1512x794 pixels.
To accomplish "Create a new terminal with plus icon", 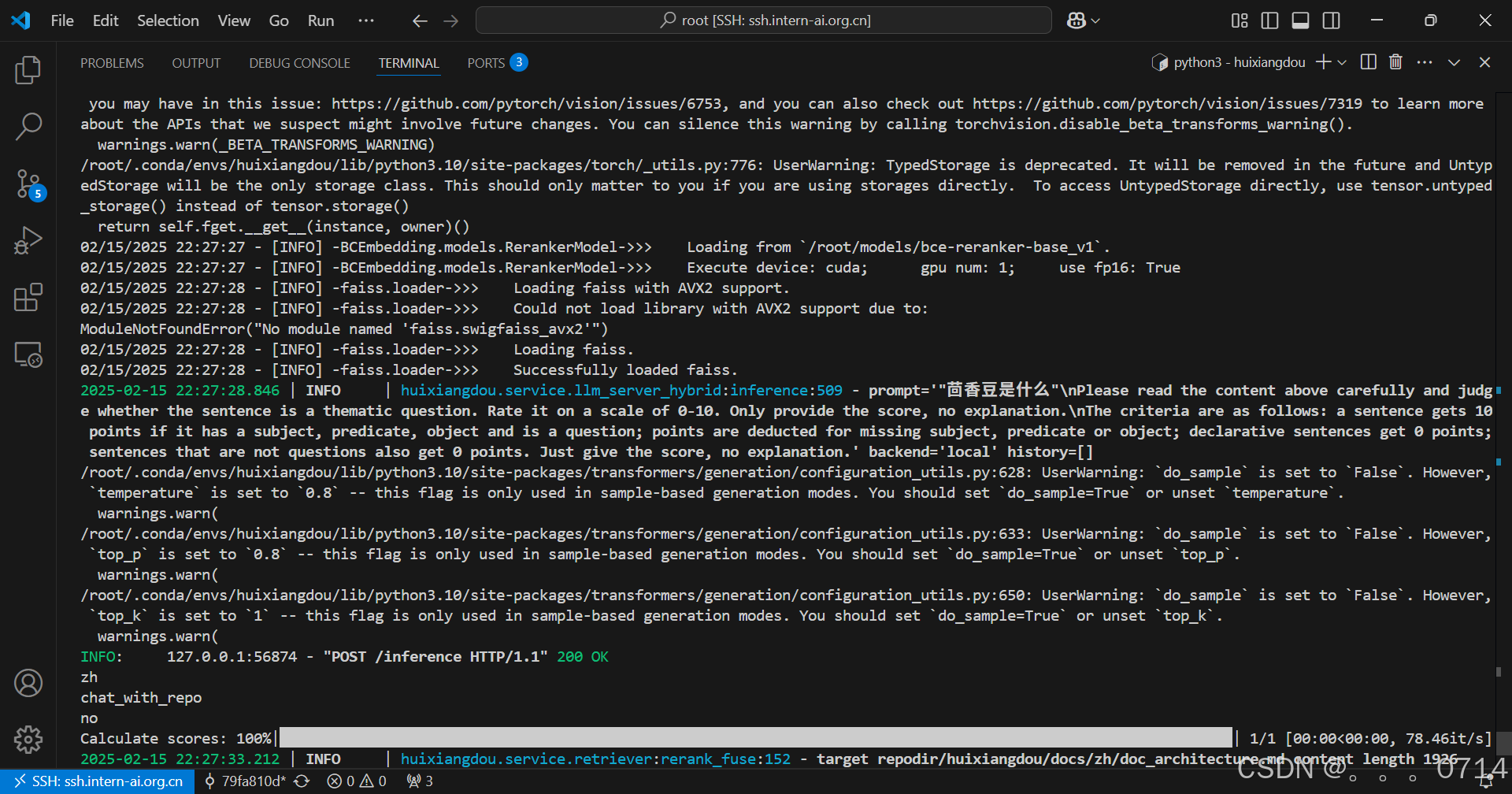I will tap(1323, 62).
